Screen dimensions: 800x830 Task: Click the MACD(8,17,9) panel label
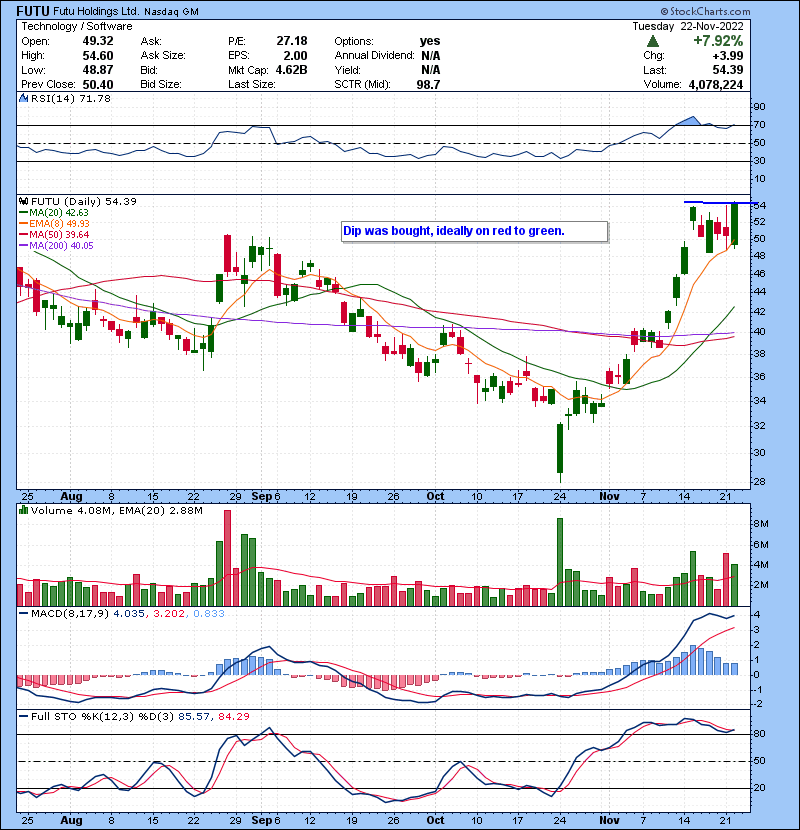click(70, 614)
